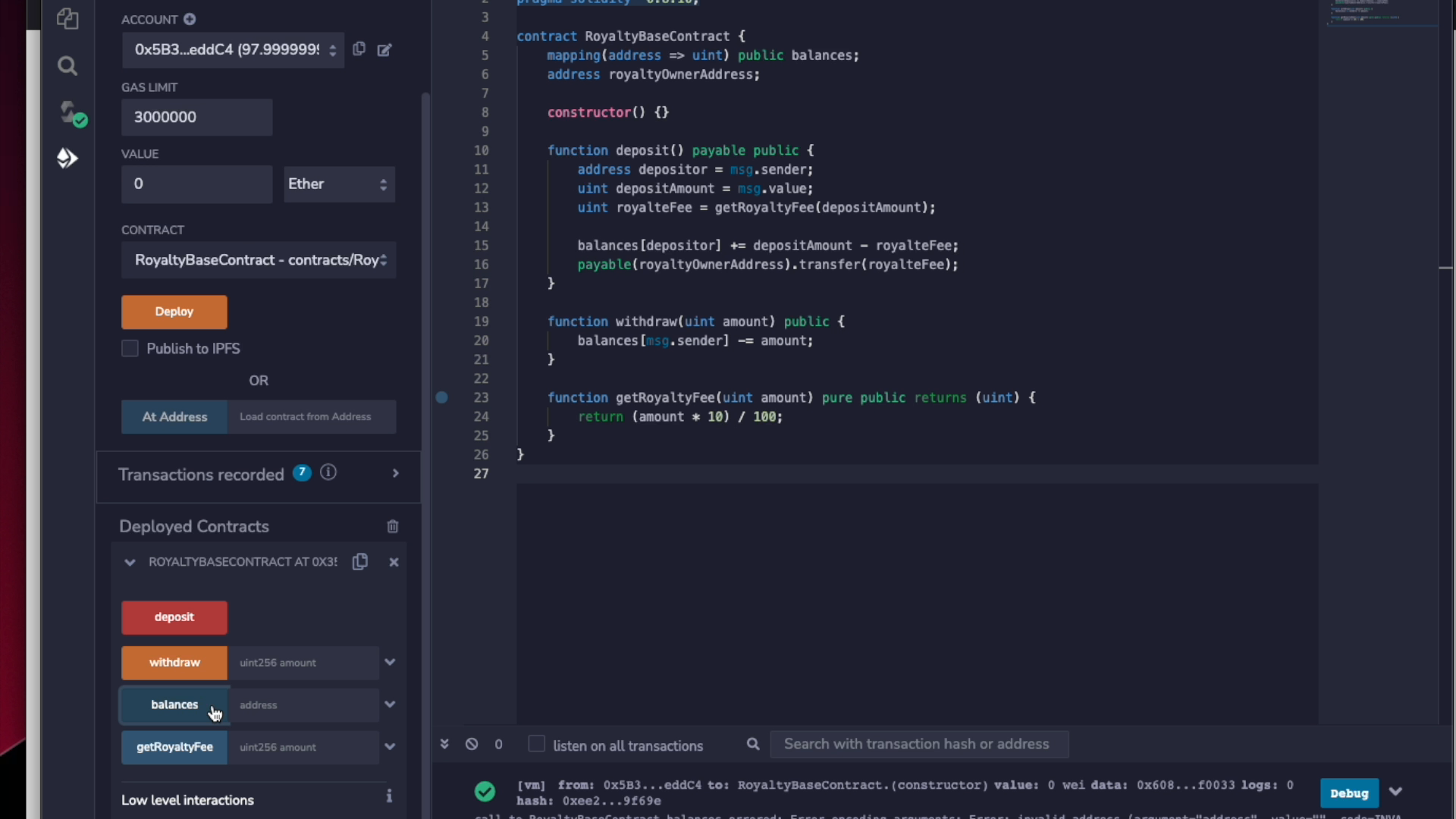Click the code minimap preview
Viewport: 1456px width, 819px height.
(1382, 14)
